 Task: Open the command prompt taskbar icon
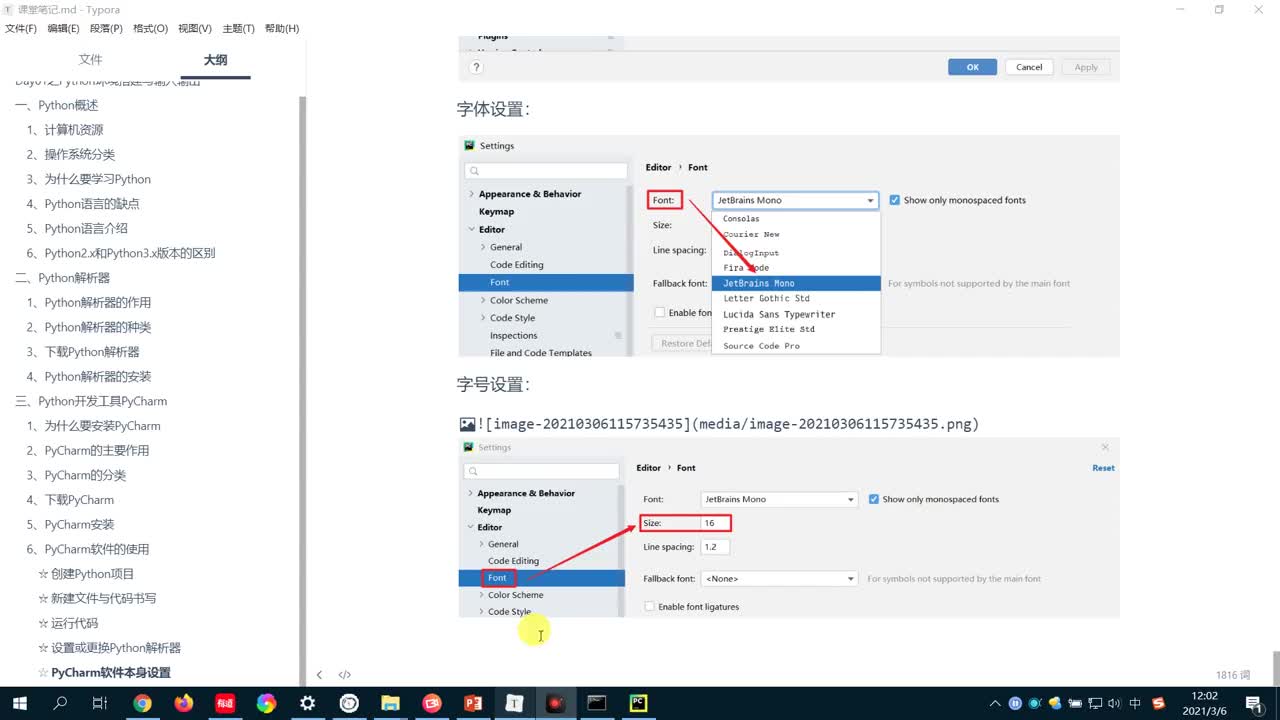coord(597,703)
